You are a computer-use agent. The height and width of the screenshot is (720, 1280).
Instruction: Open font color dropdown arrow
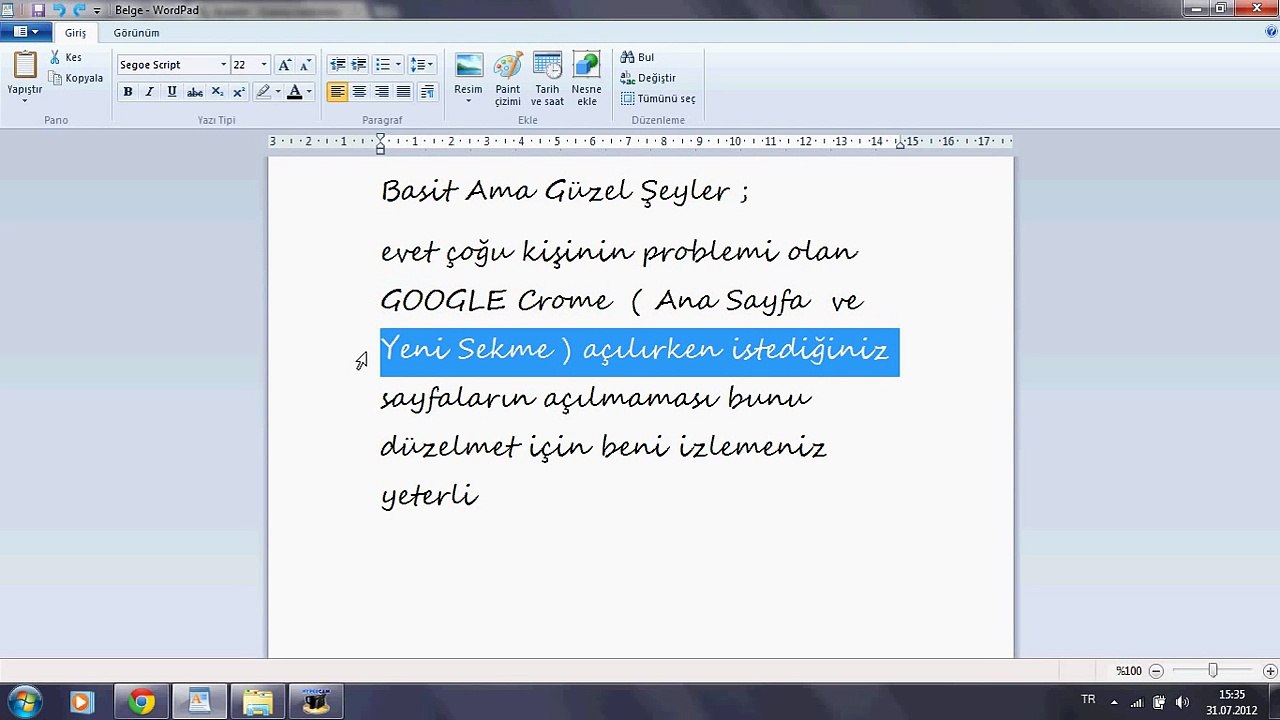309,92
